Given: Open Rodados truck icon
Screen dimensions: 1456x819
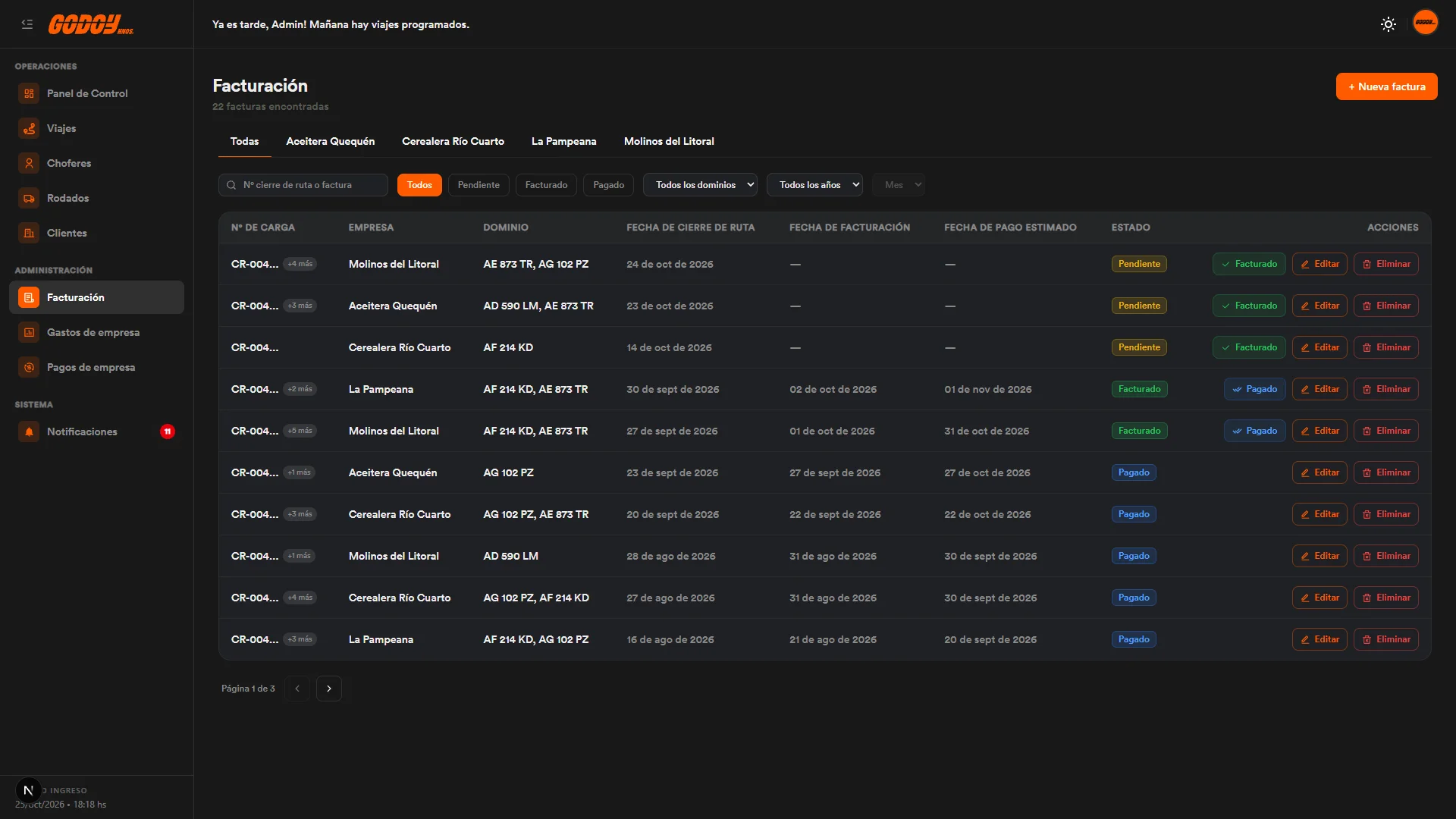Looking at the screenshot, I should coord(29,198).
